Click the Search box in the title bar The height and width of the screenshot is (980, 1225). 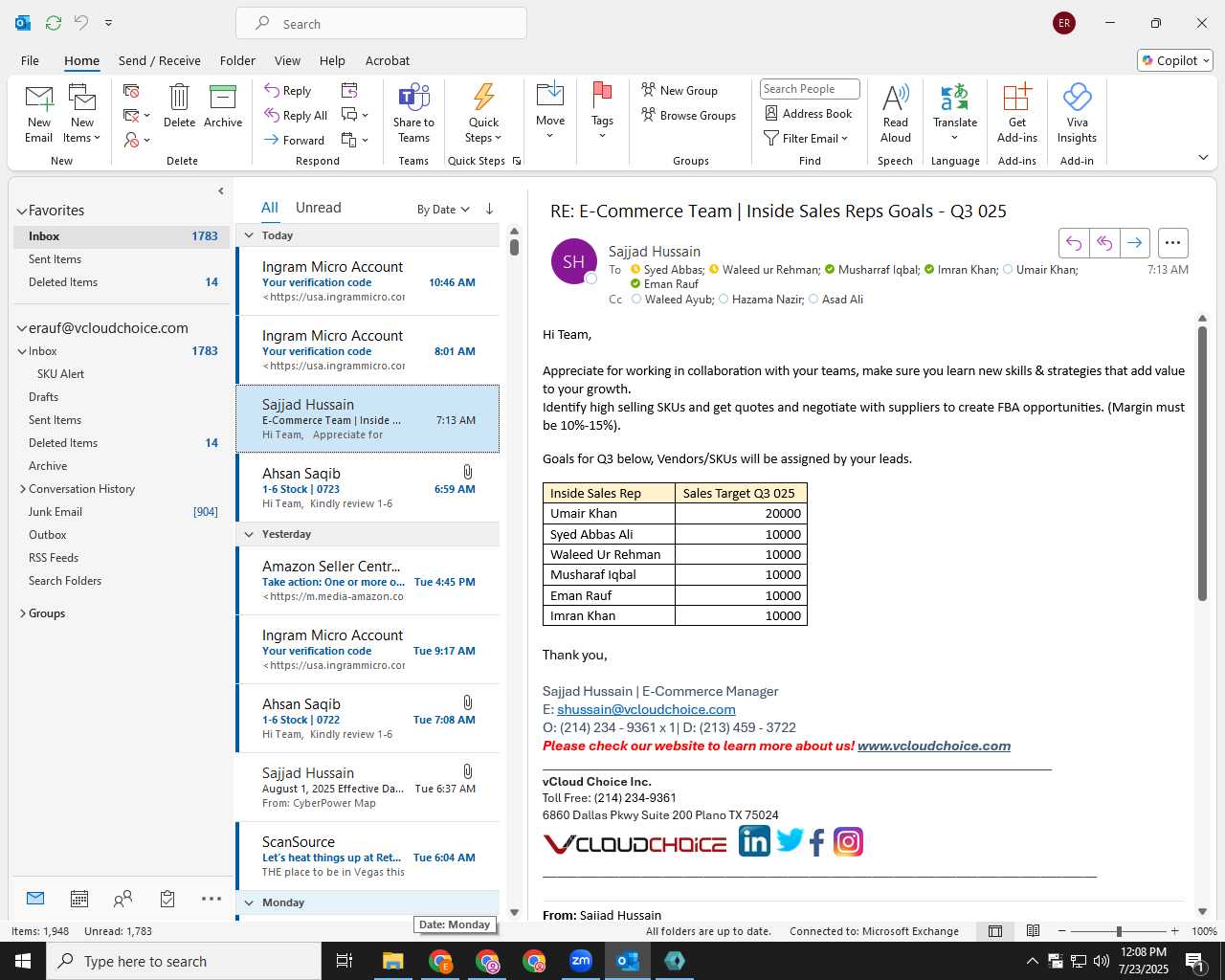pyautogui.click(x=381, y=24)
